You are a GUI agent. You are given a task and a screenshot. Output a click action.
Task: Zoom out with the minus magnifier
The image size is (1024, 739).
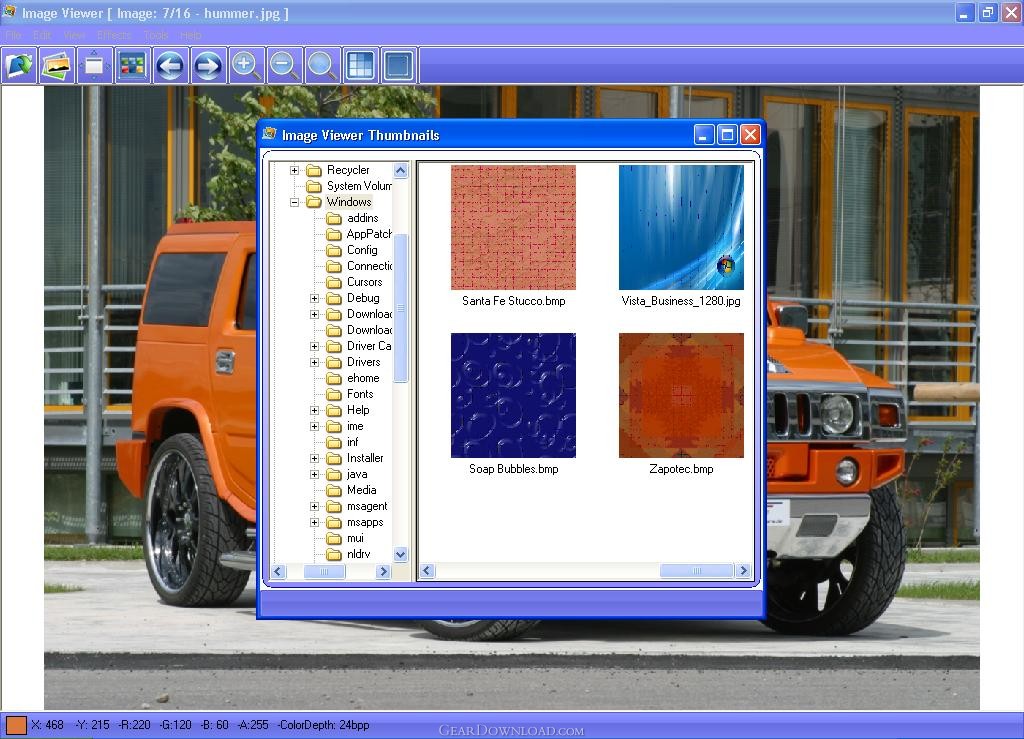pos(284,65)
